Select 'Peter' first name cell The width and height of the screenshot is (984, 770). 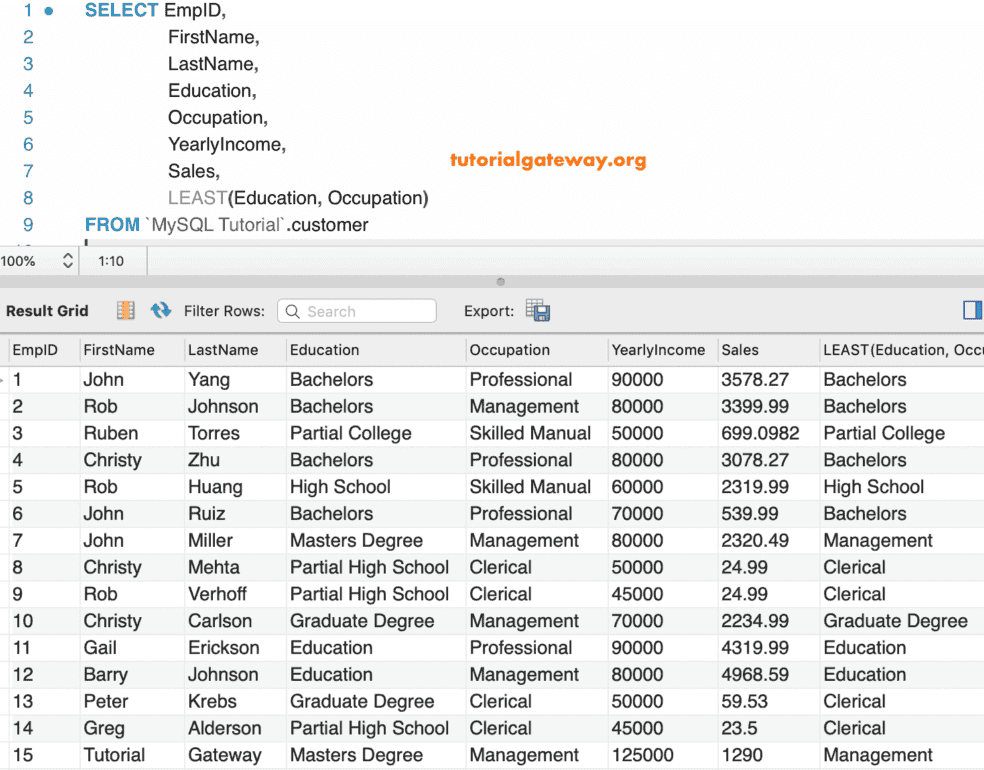tap(106, 702)
